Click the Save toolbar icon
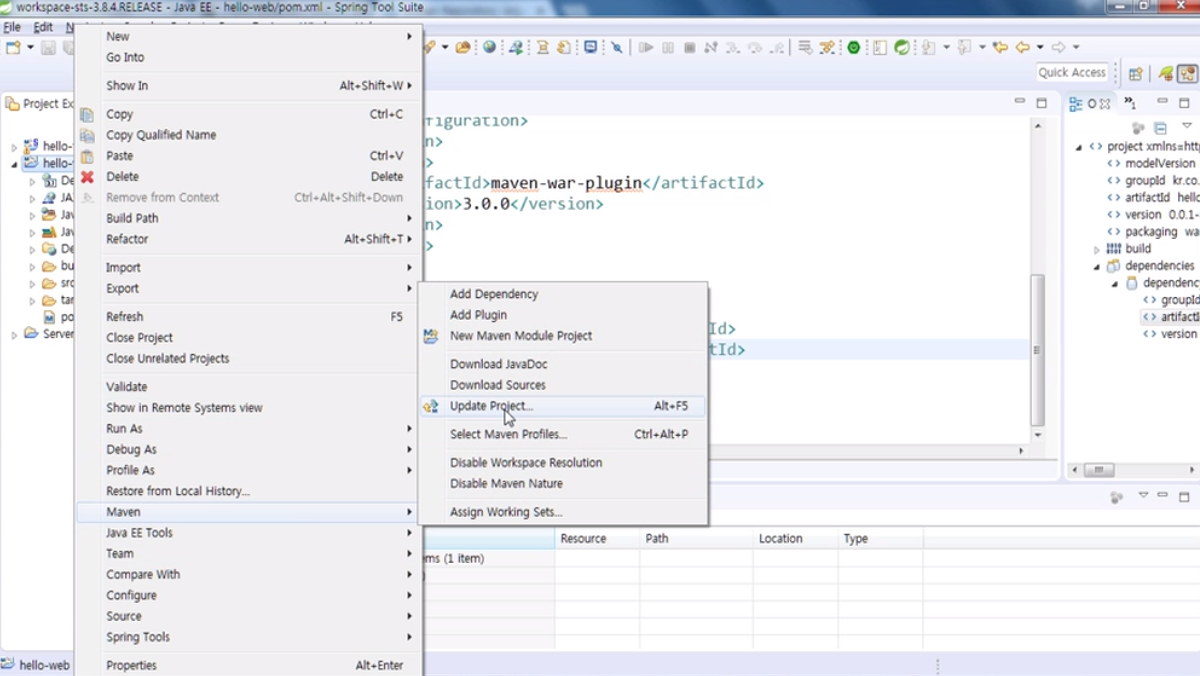 click(48, 47)
